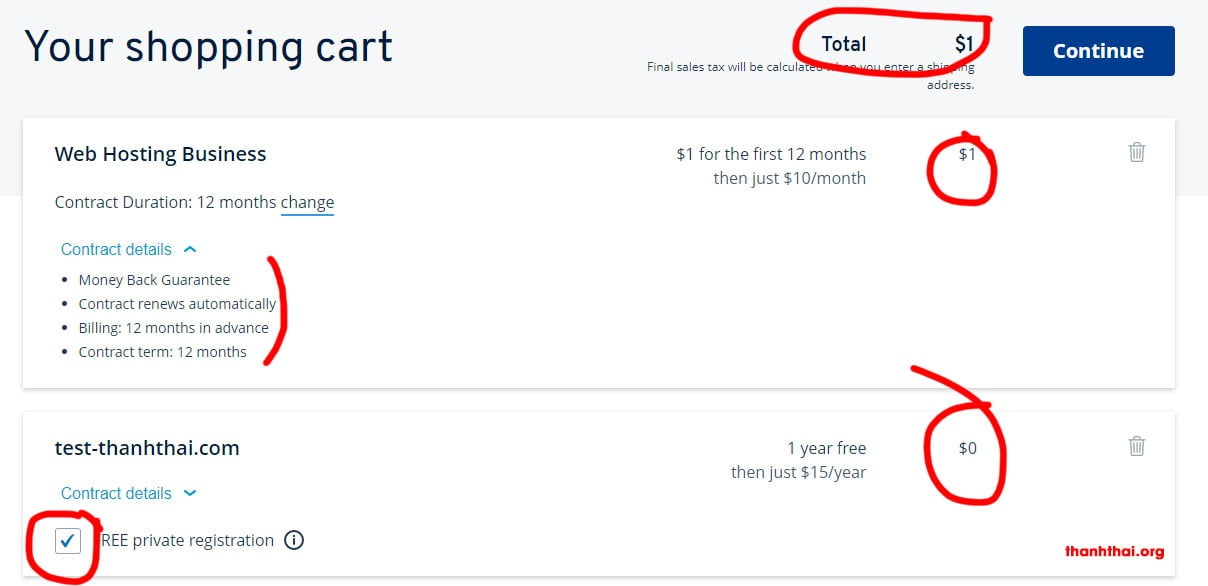
Task: Click the test-thanhthai.com domain name
Action: 147,448
